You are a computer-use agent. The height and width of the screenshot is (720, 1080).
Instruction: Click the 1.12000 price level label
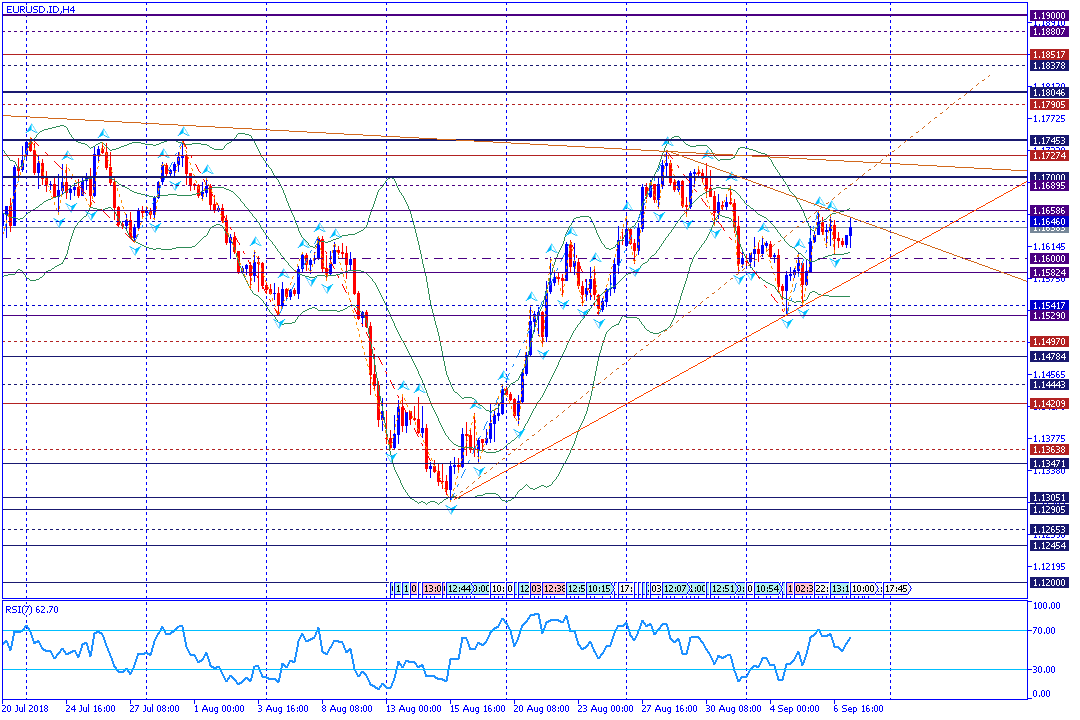coord(1050,582)
